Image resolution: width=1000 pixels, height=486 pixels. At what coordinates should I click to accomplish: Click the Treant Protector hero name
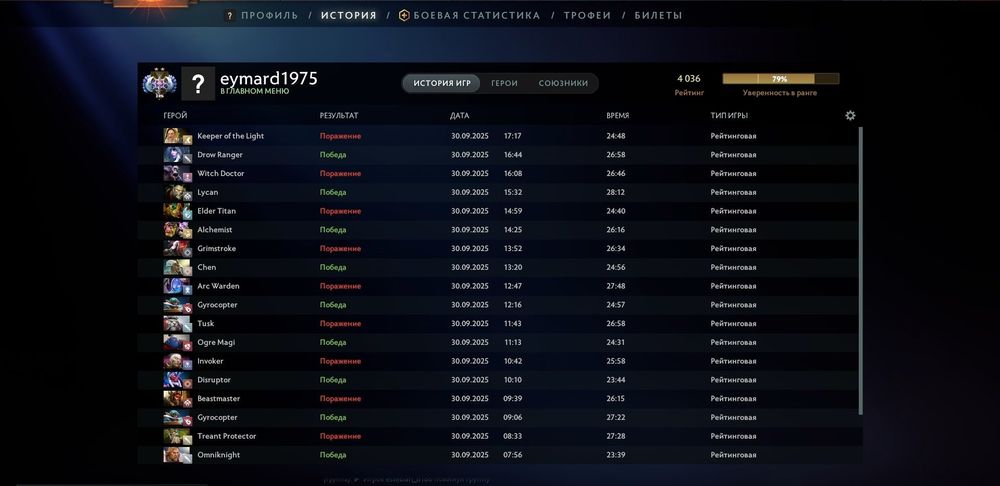pos(226,436)
